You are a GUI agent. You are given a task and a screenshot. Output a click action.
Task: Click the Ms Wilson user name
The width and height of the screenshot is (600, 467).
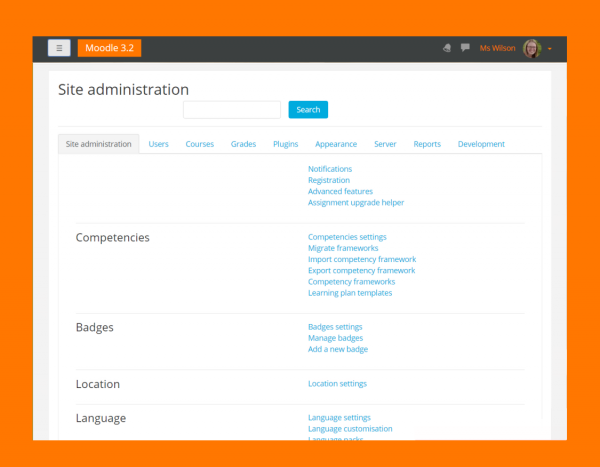[x=497, y=48]
